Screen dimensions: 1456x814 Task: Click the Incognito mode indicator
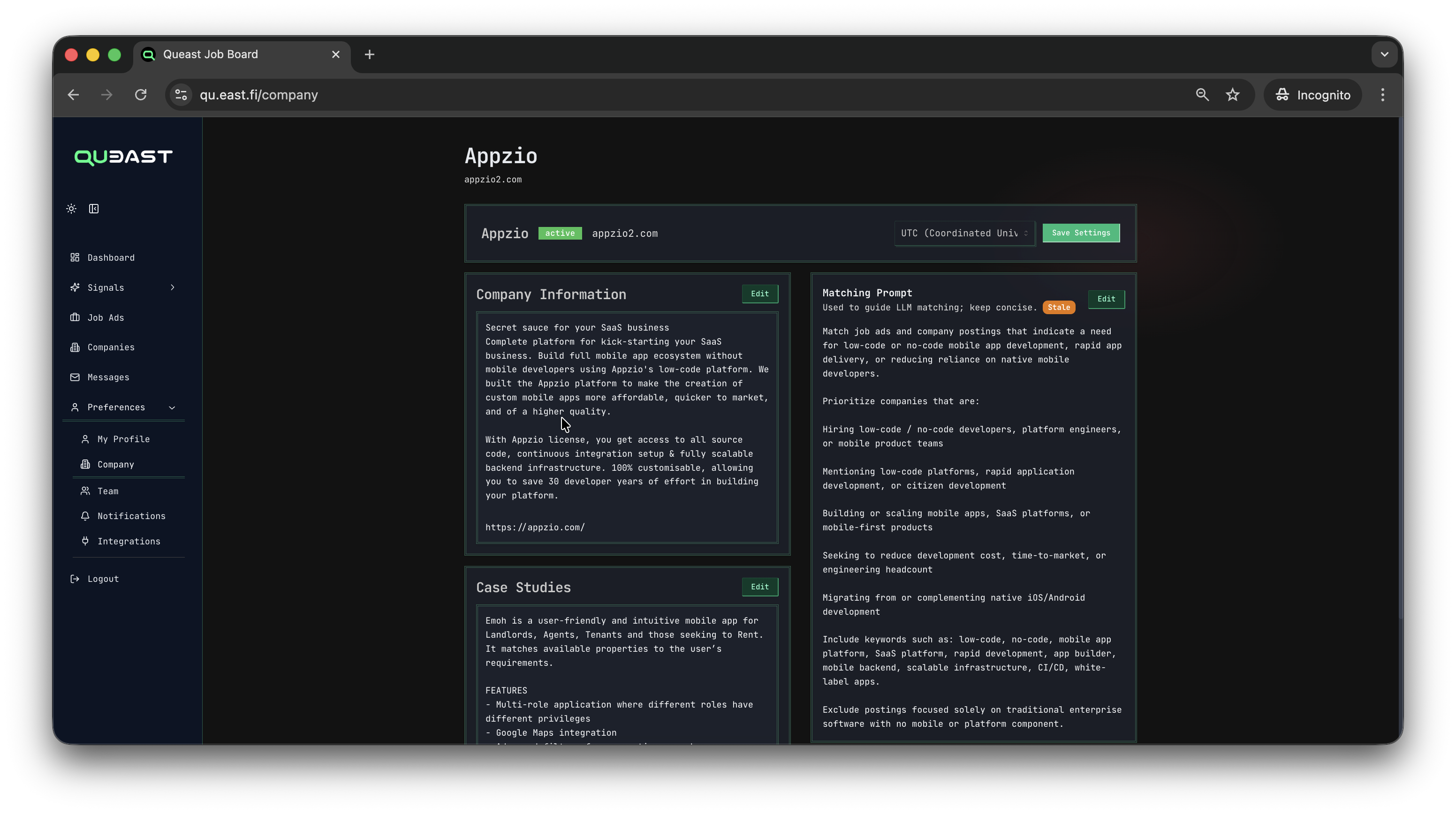(x=1312, y=94)
